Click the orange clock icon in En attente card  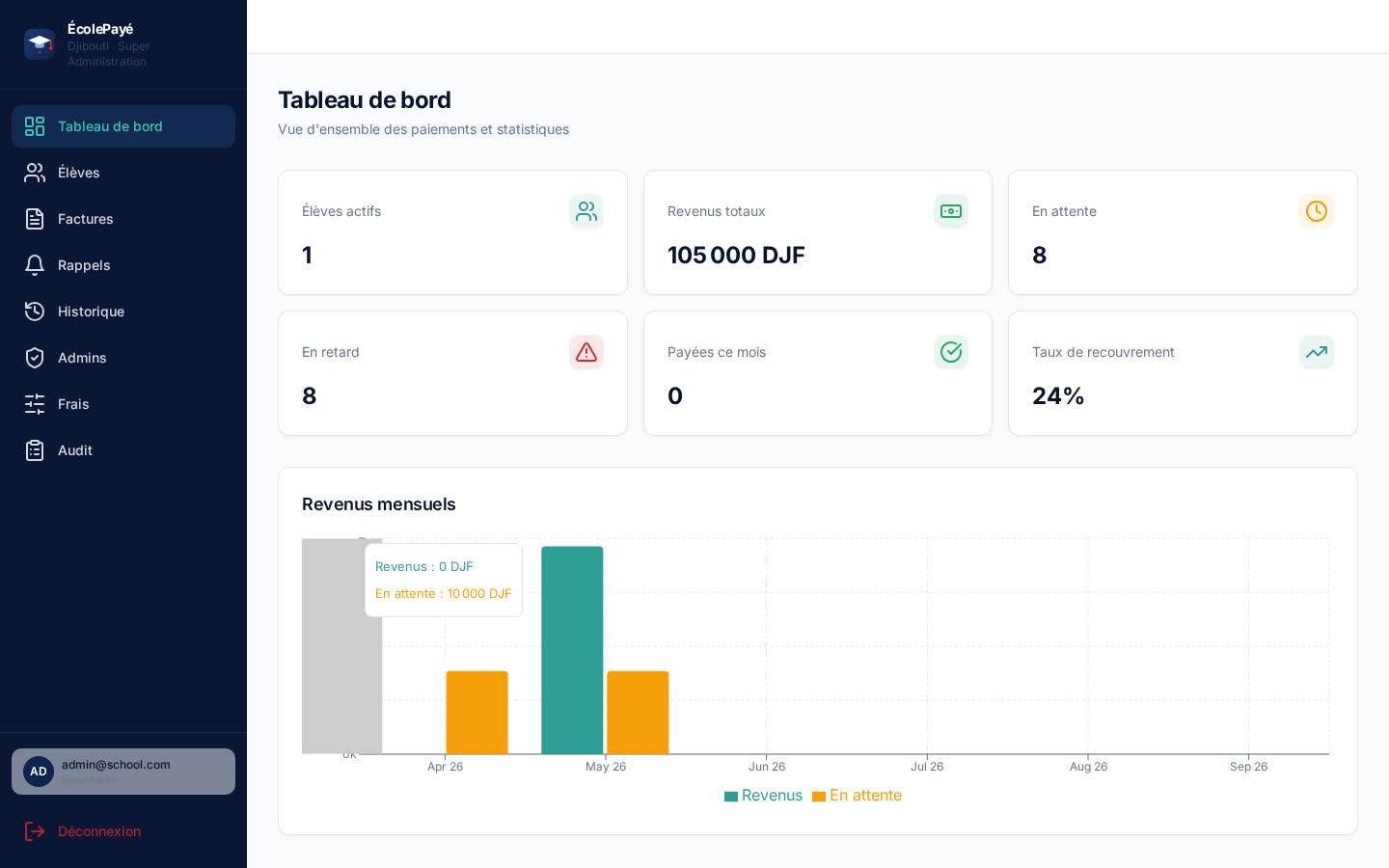click(1317, 211)
